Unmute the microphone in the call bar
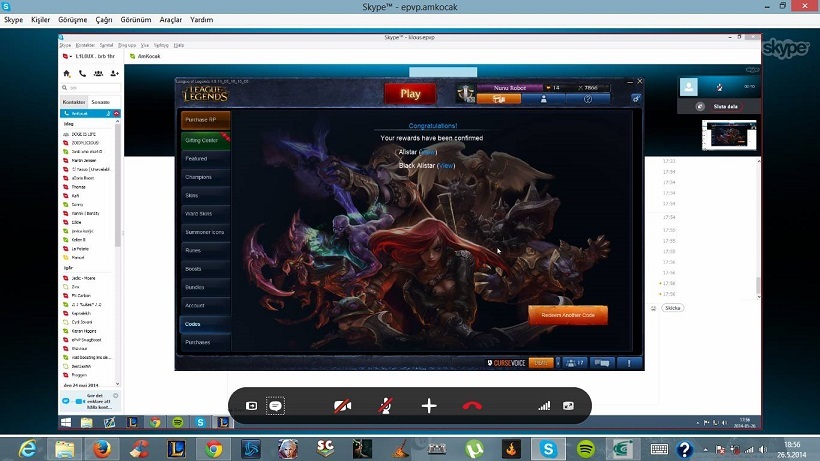This screenshot has height=461, width=820. click(x=385, y=406)
